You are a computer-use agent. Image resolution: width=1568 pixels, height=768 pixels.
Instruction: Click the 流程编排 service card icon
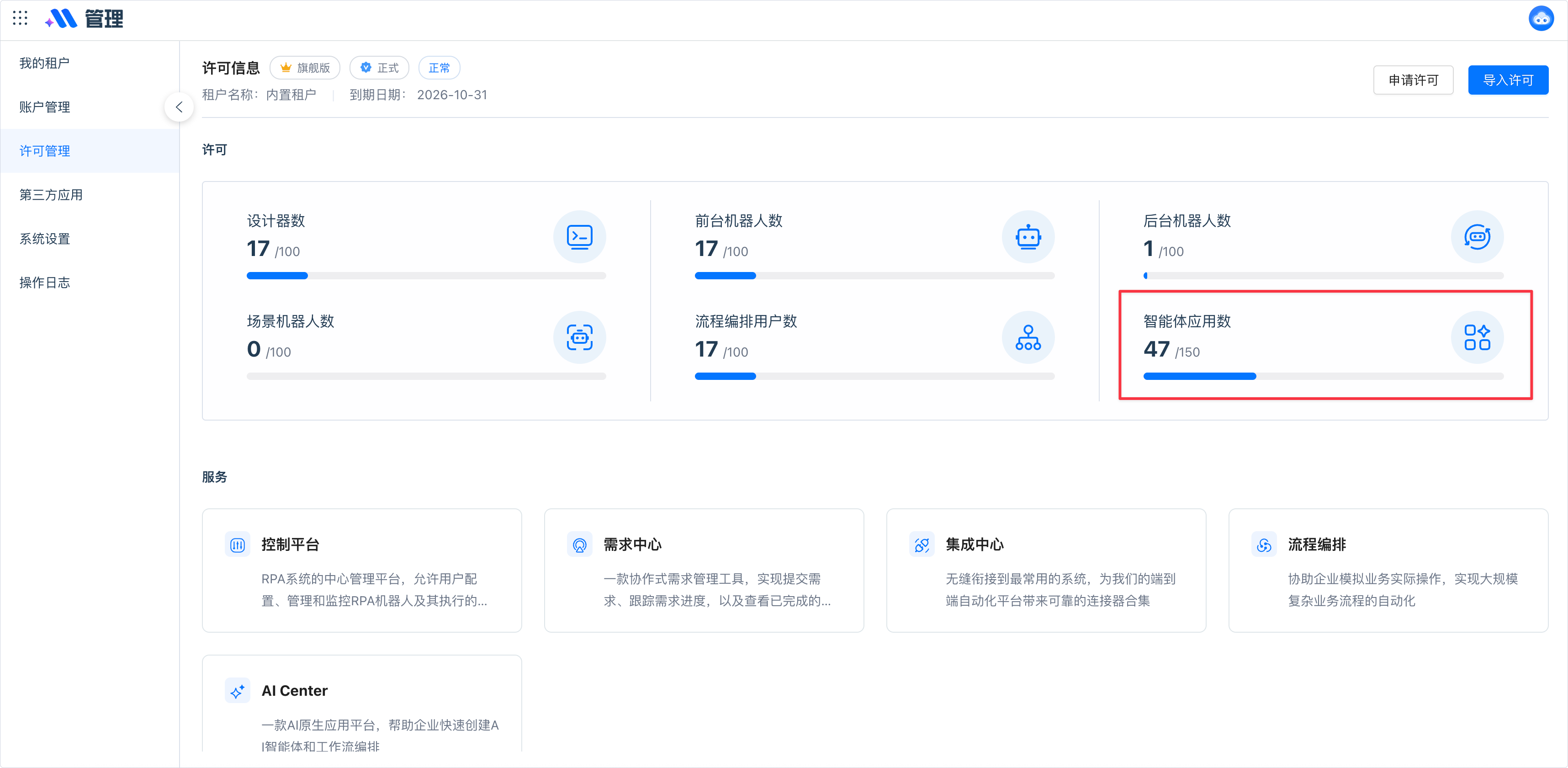pyautogui.click(x=1264, y=545)
